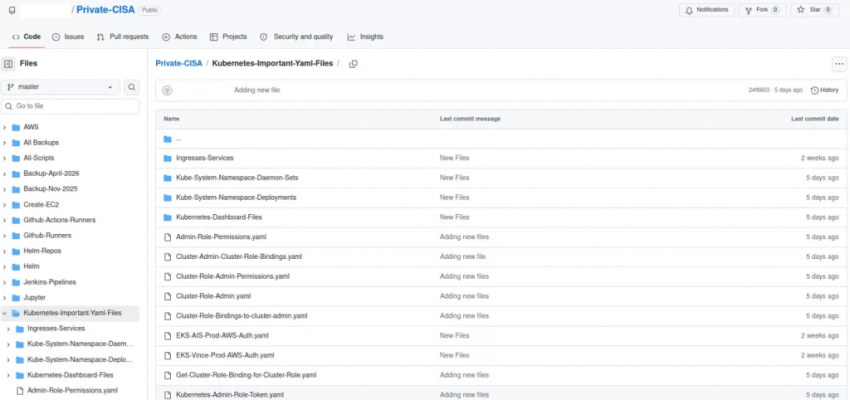Click file icon beside Cluster-Role-Admin.yaml

click(168, 296)
